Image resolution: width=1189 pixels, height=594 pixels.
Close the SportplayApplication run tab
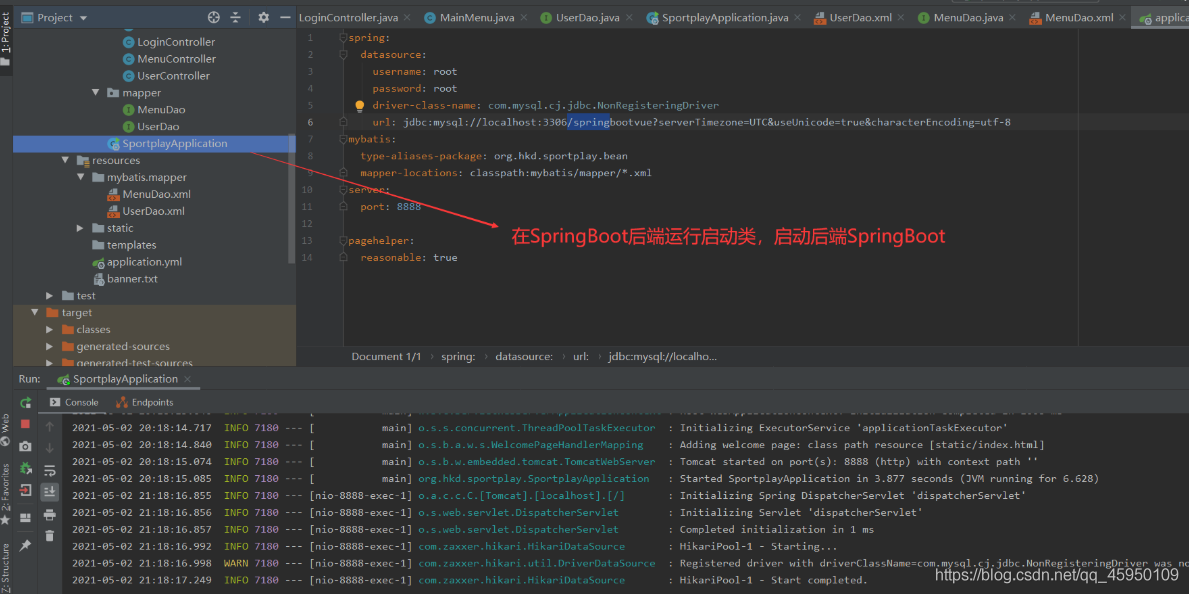[x=188, y=379]
